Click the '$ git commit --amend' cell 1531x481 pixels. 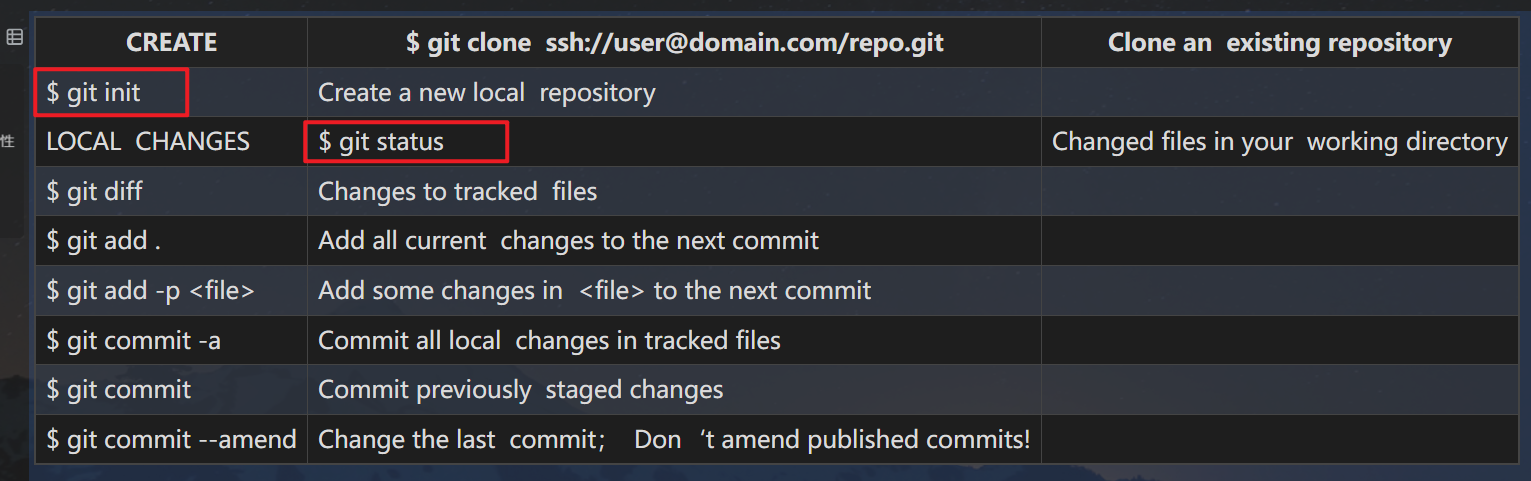pyautogui.click(x=171, y=439)
